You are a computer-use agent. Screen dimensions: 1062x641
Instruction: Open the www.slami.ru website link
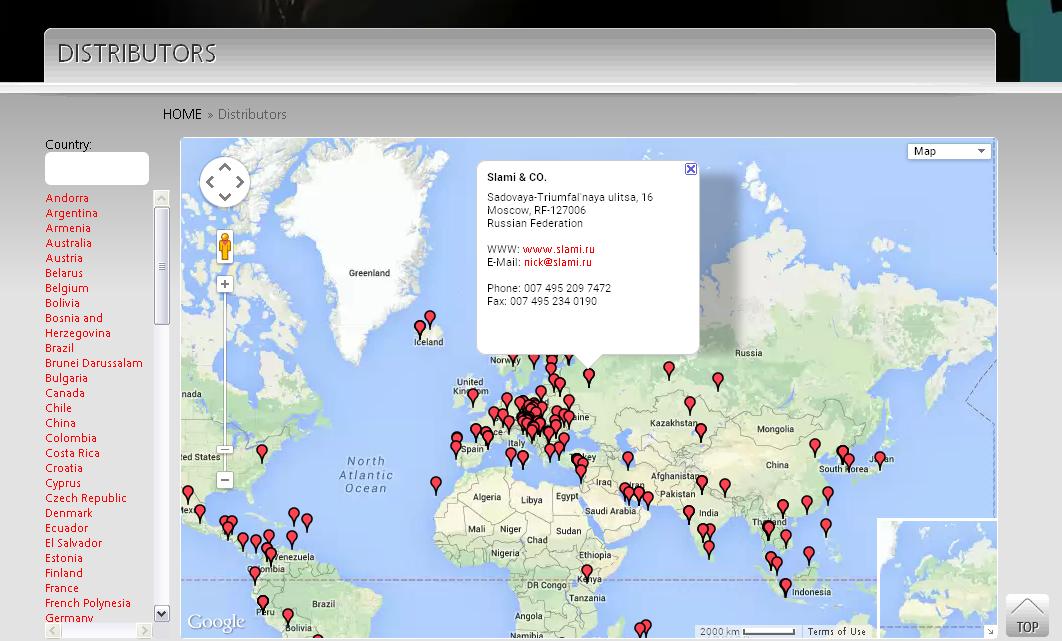(x=558, y=250)
